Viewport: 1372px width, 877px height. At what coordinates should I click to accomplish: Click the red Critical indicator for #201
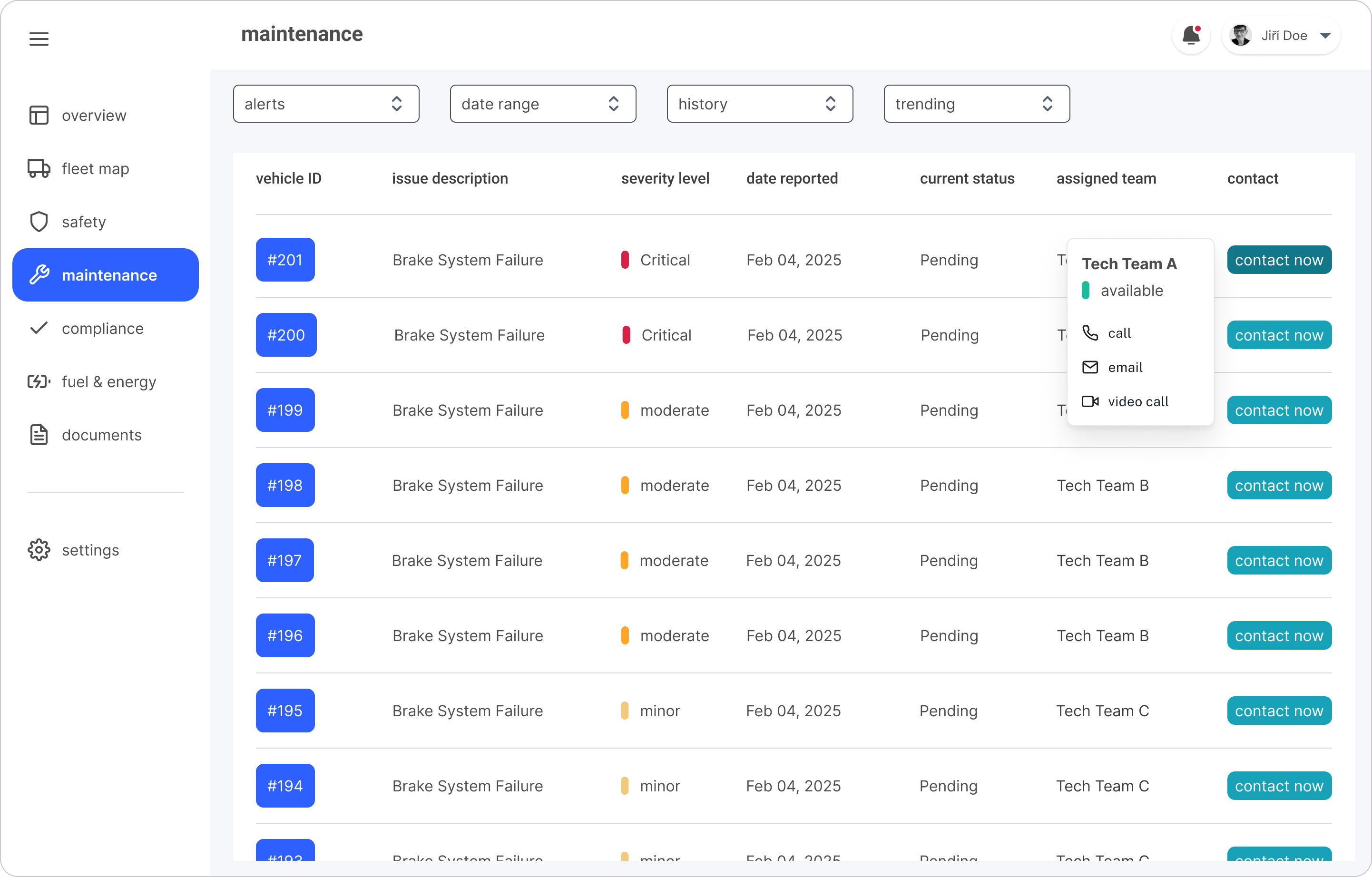(x=625, y=260)
